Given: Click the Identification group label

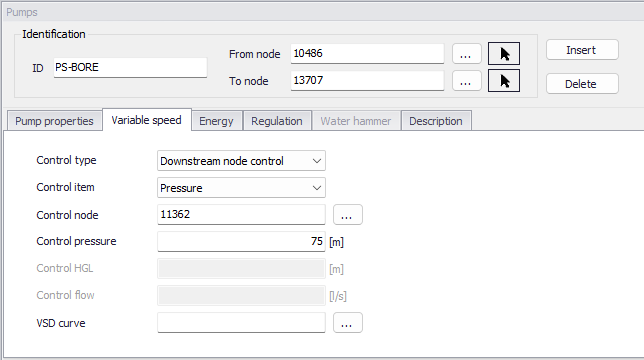Looking at the screenshot, I should tap(54, 34).
